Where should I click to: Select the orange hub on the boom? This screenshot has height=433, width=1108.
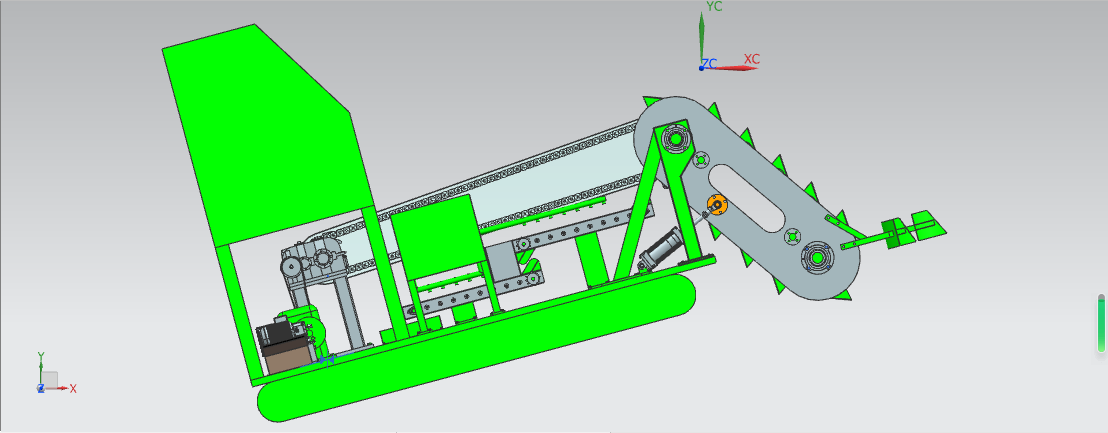point(717,206)
